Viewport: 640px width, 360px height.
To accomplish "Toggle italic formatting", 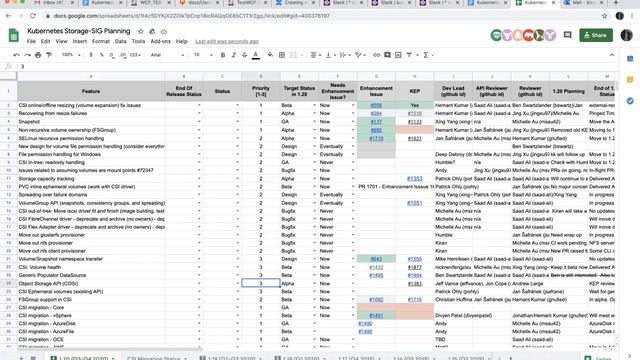I will point(233,55).
